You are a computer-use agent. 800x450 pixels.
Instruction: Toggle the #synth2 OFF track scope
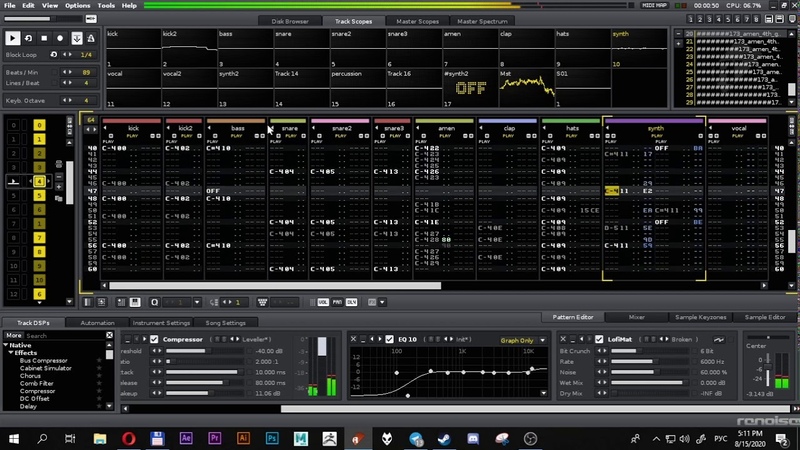point(470,88)
